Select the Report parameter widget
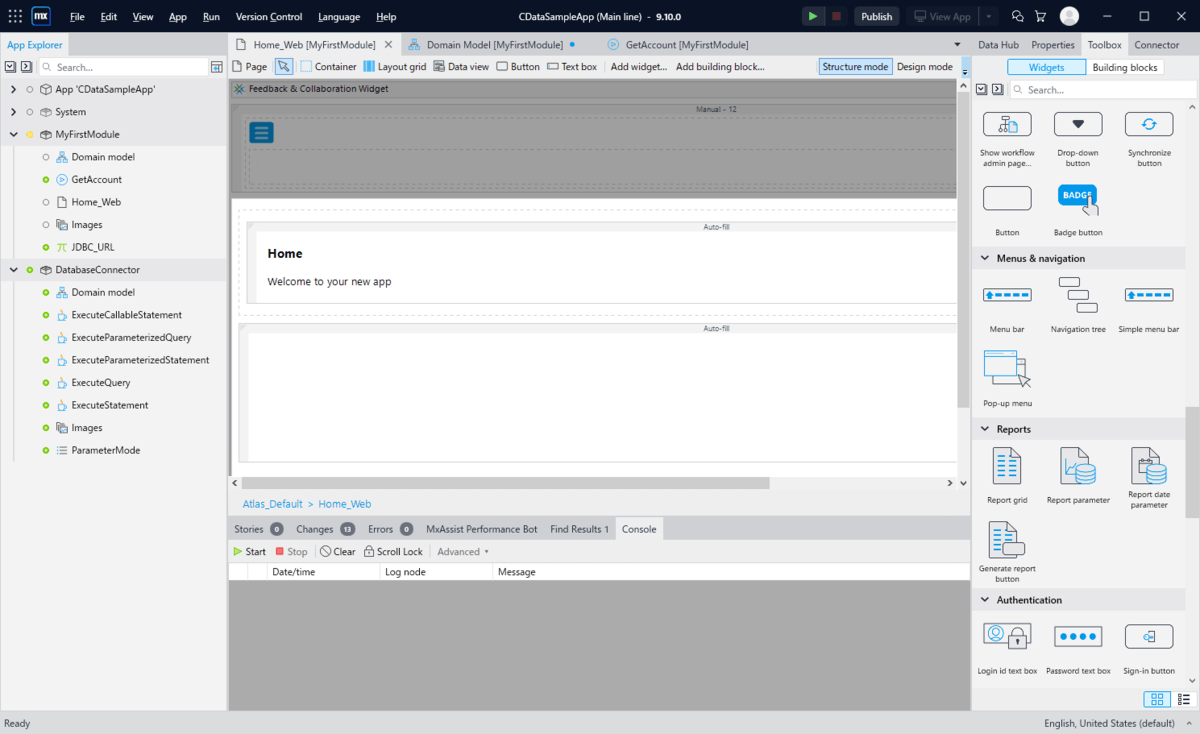 1078,476
